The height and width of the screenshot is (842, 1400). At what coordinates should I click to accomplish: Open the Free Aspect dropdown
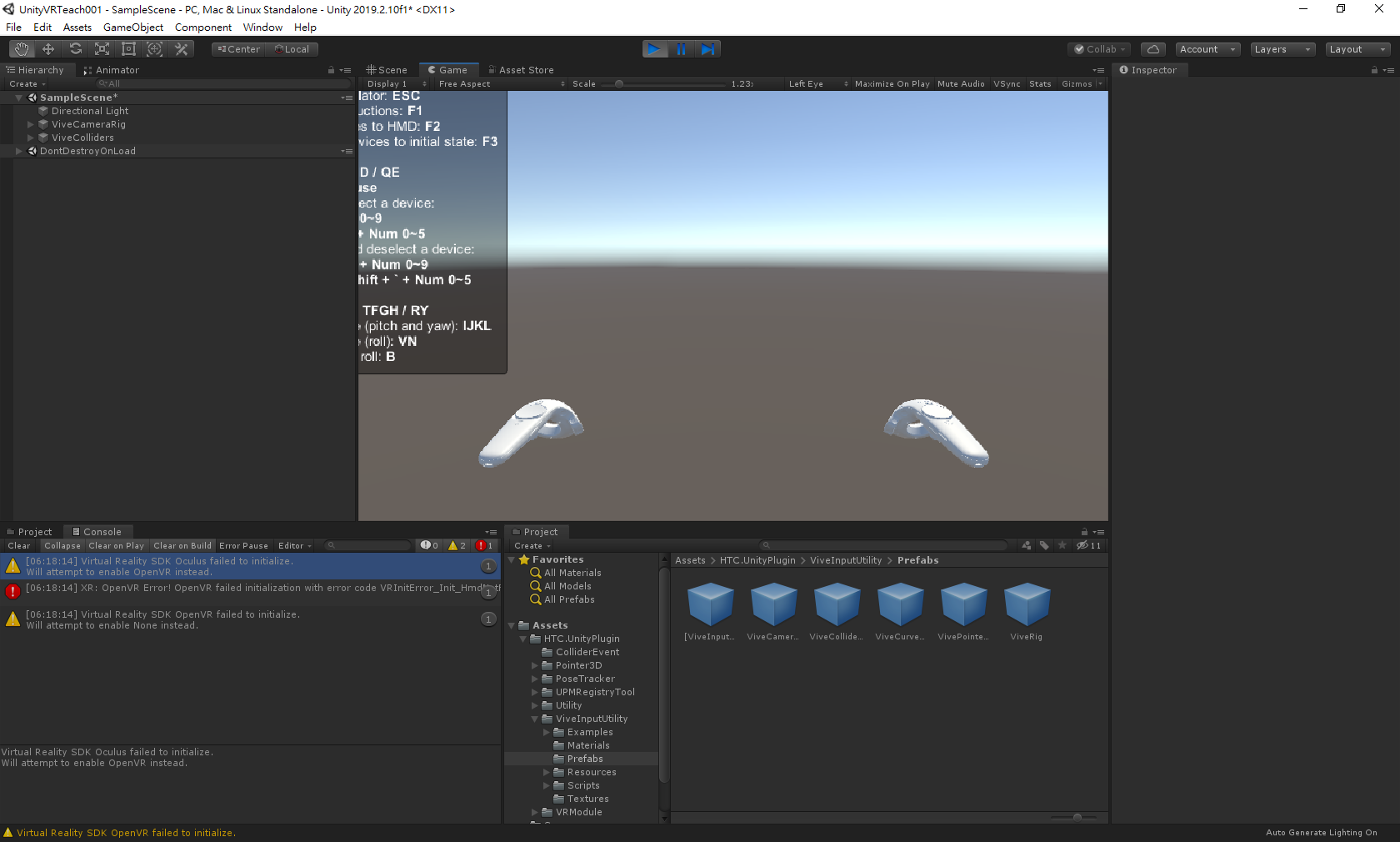(x=501, y=83)
